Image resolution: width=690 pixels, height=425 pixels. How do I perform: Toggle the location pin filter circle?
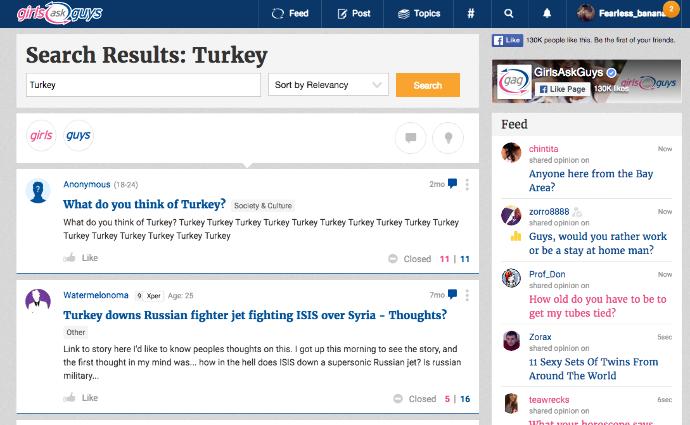click(x=448, y=138)
